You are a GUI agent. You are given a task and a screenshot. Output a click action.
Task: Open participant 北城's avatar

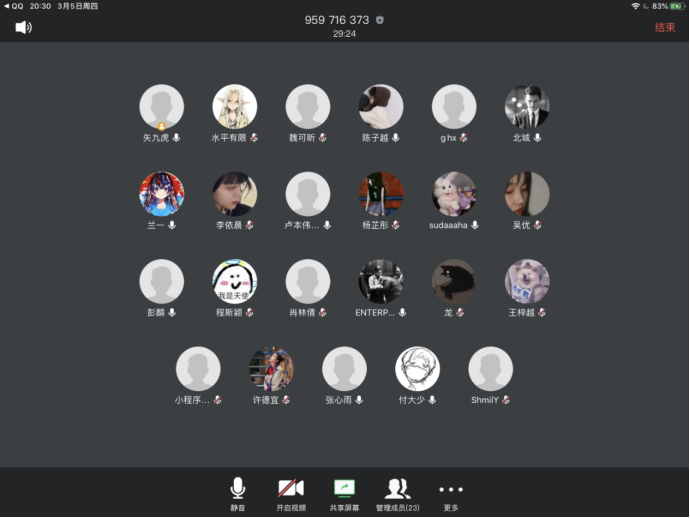[x=527, y=106]
